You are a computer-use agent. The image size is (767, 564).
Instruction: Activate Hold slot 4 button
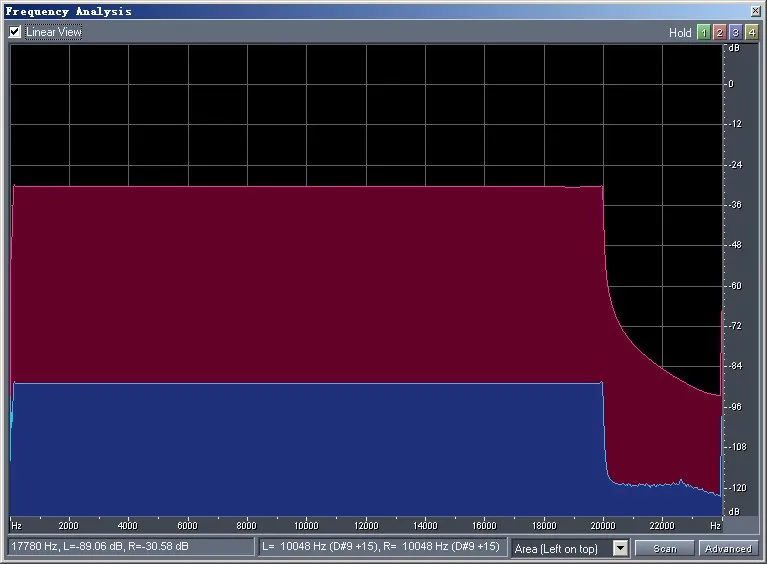[x=751, y=32]
